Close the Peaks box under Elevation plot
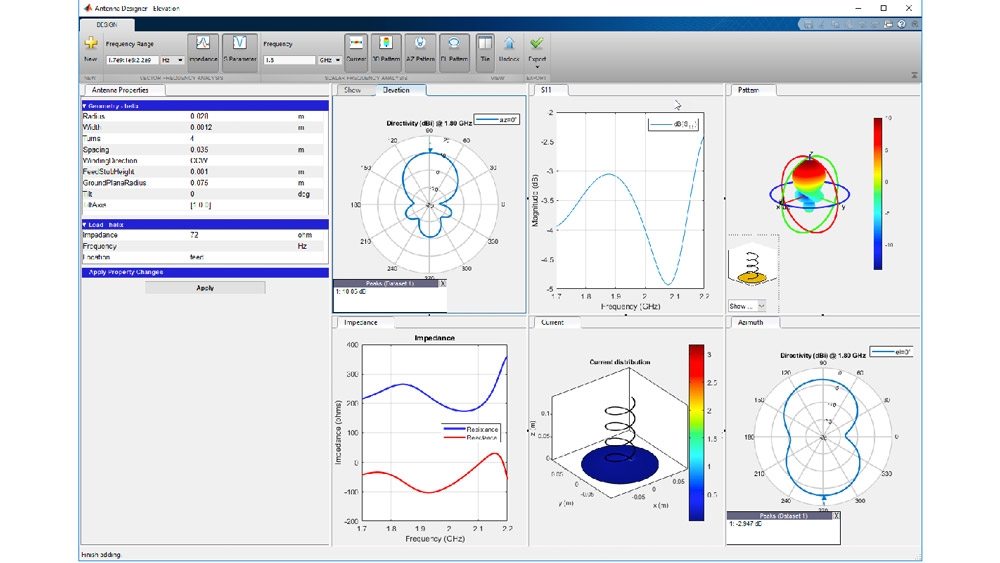 443,283
